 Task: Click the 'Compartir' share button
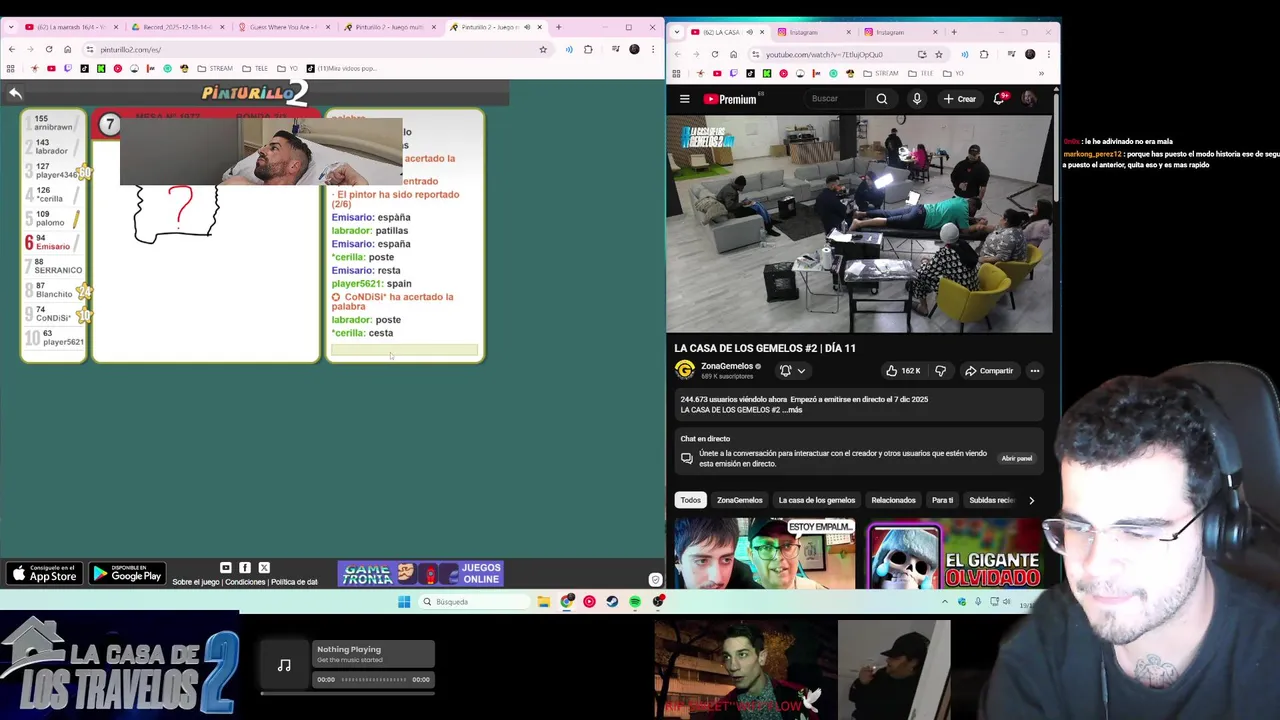point(989,371)
